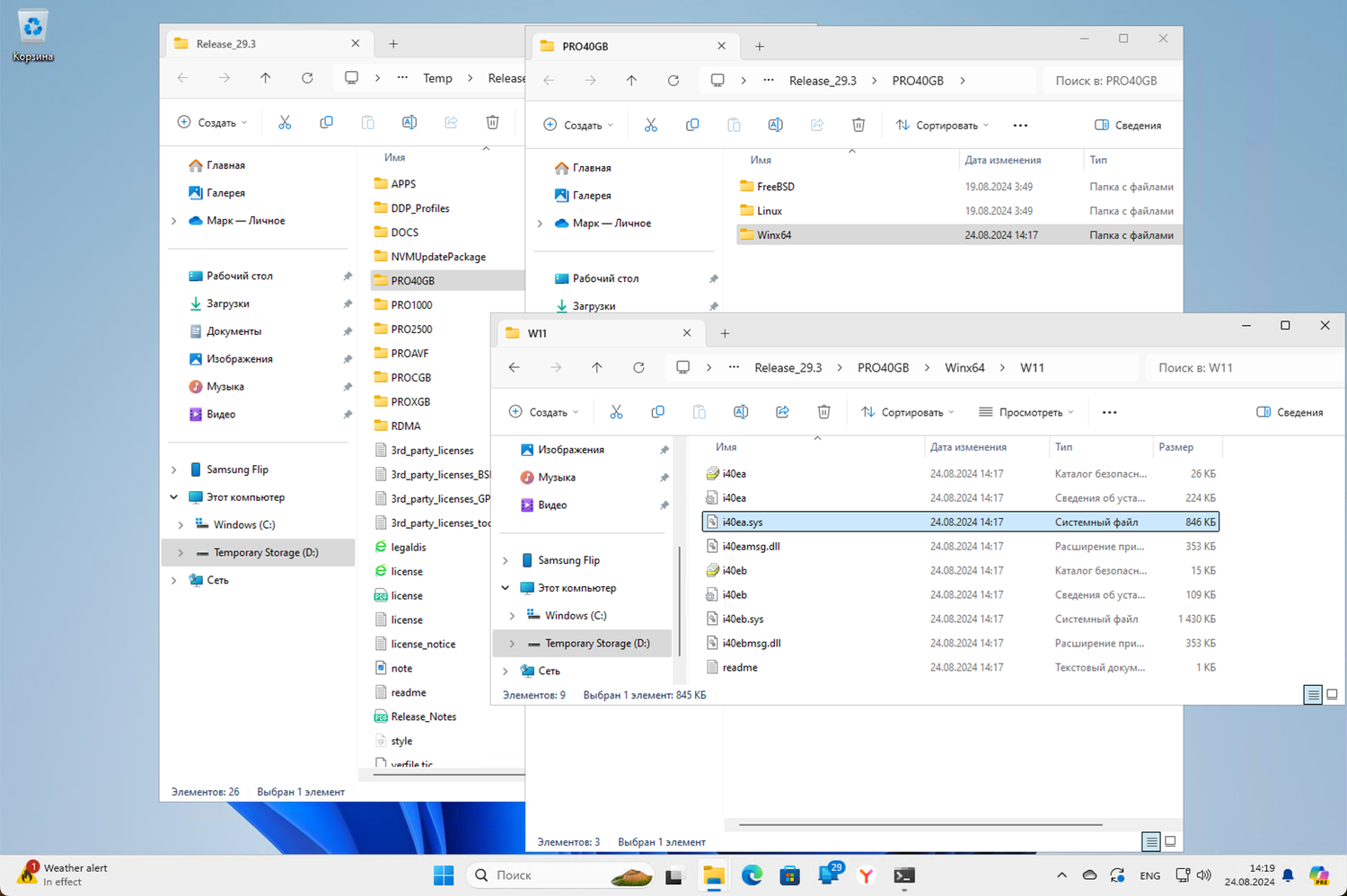Open the Create button in PRO40GB window
Screen dimensions: 1347x896
pyautogui.click(x=577, y=126)
